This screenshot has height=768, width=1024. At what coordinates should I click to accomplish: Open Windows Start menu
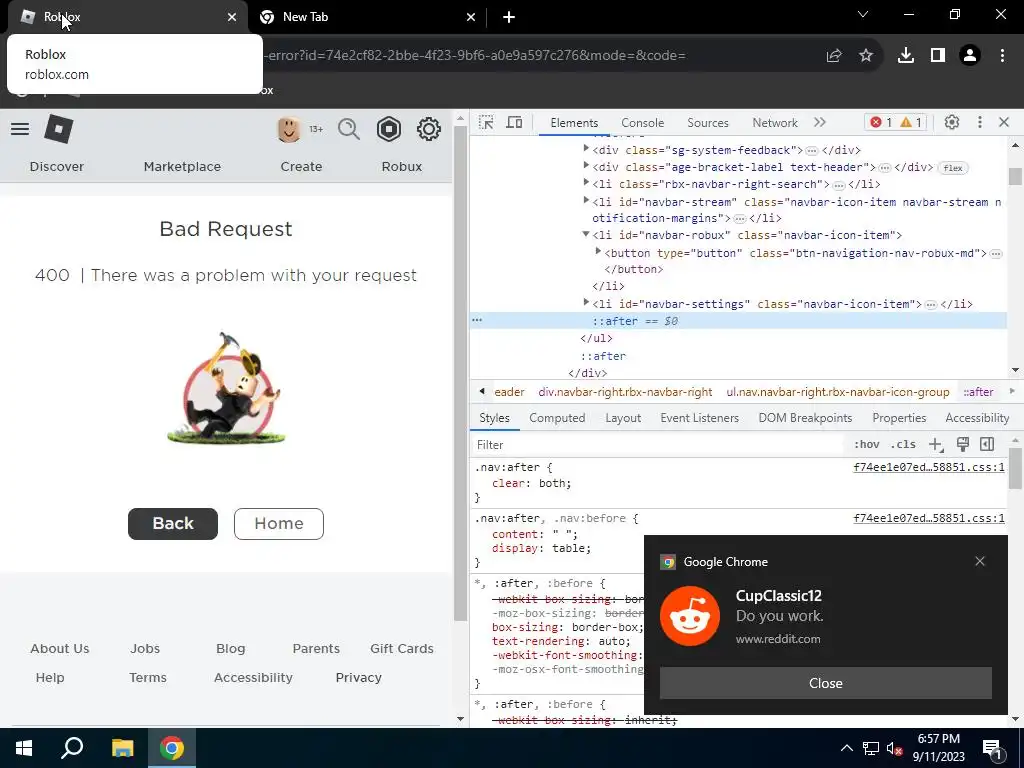click(24, 748)
